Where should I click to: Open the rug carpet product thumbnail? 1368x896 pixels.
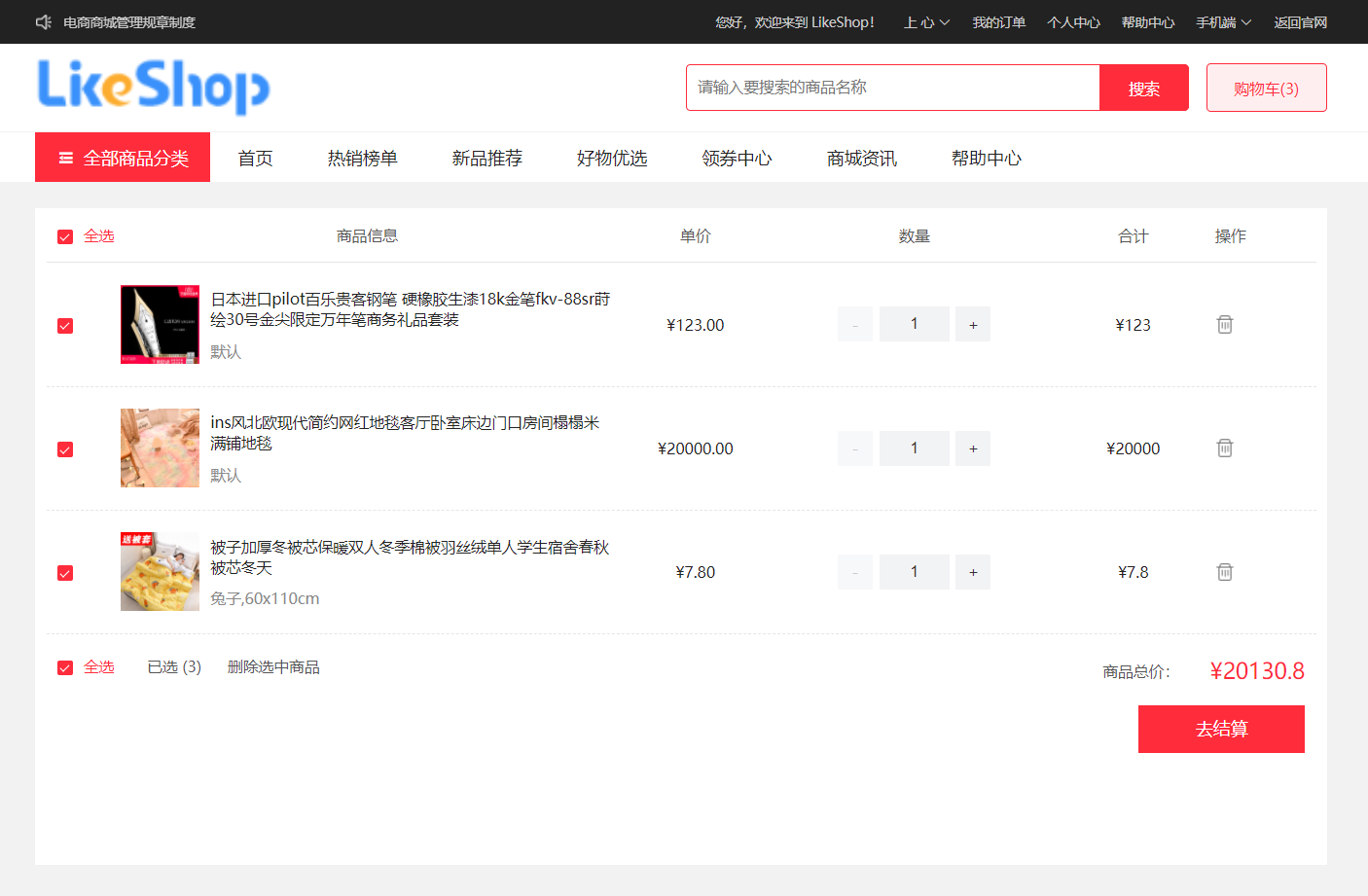pos(160,448)
